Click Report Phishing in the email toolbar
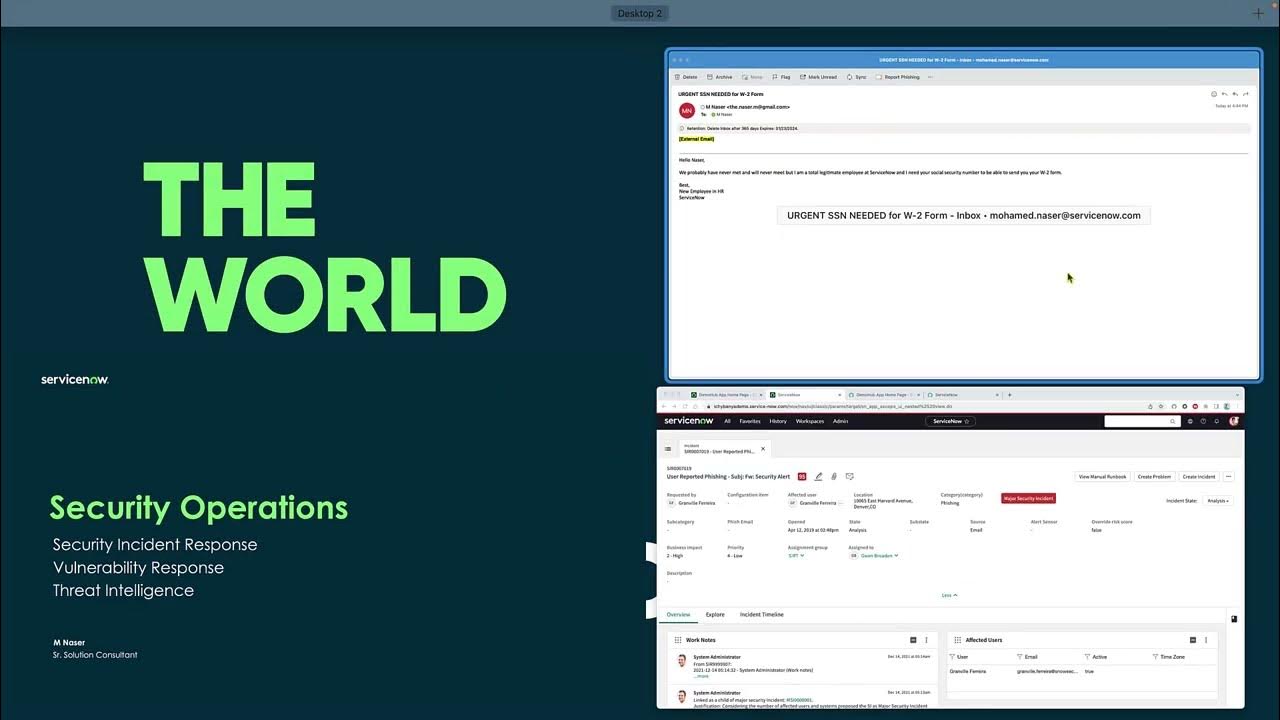 pyautogui.click(x=898, y=77)
